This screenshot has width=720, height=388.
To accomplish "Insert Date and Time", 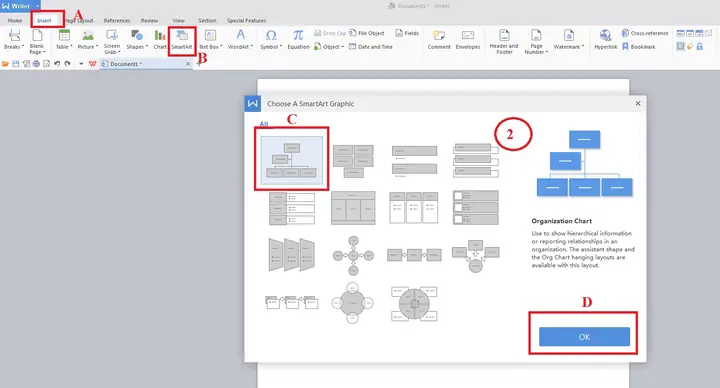I will [x=371, y=47].
